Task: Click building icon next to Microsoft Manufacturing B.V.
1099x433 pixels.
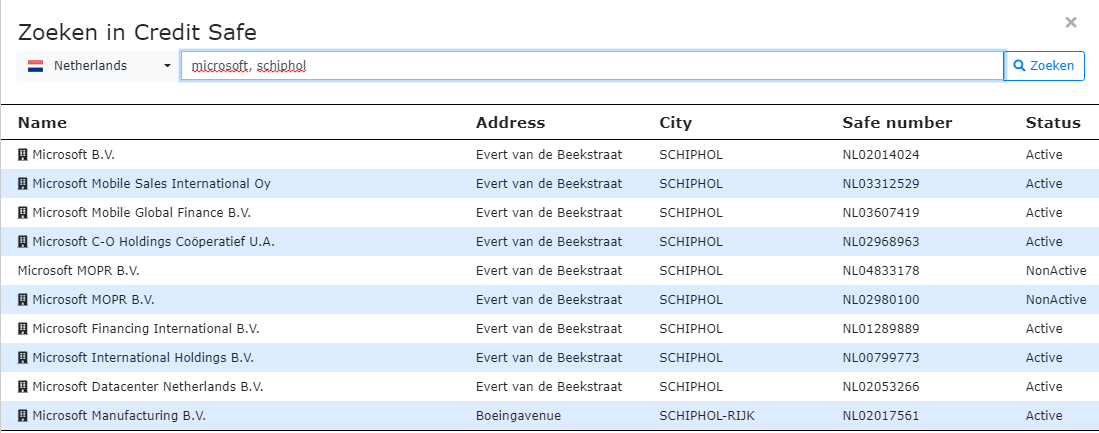Action: (23, 416)
